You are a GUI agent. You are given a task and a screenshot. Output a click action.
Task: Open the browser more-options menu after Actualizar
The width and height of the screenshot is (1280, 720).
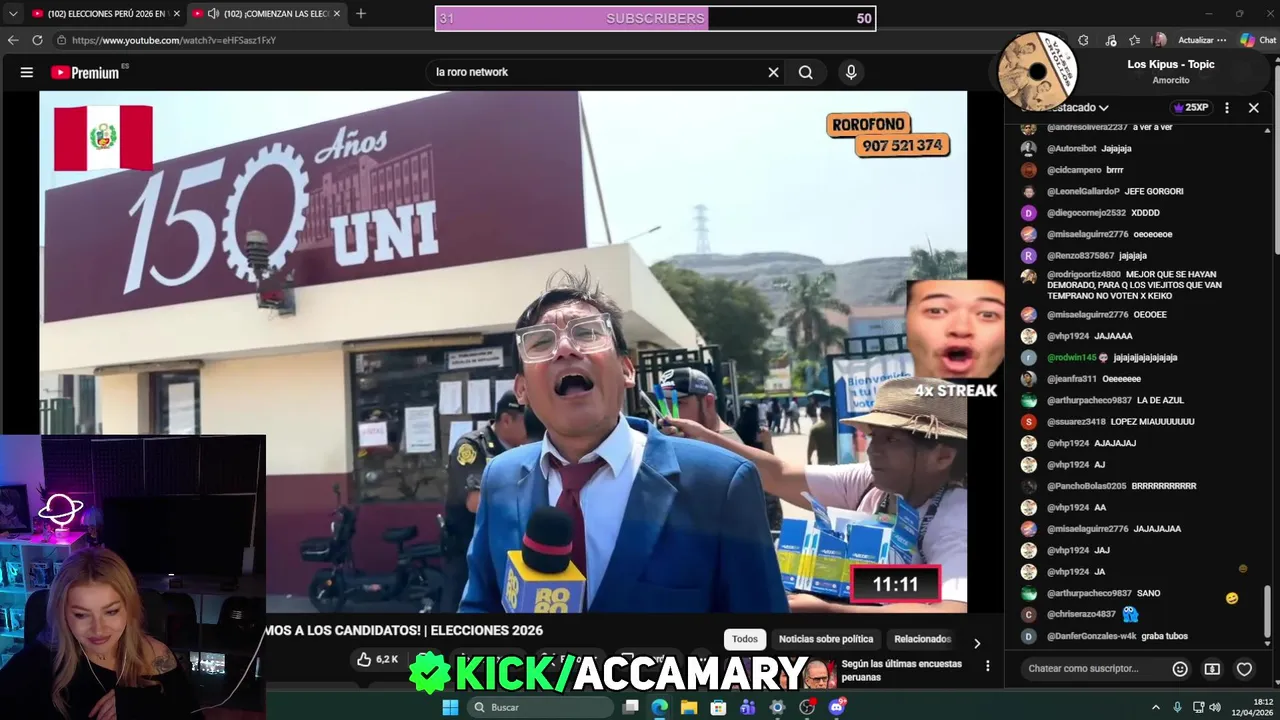(1222, 40)
